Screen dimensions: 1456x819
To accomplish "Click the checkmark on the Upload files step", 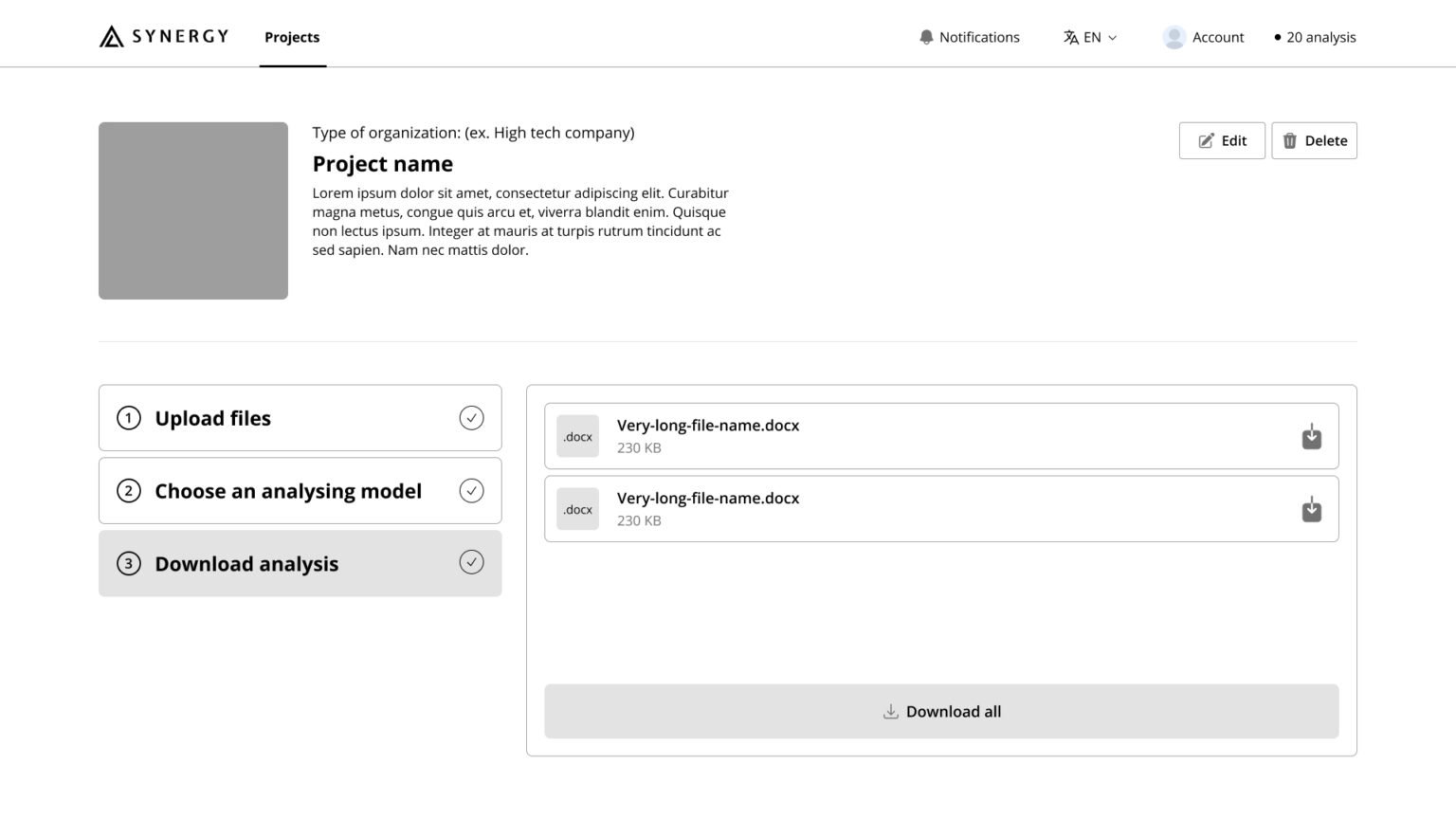I will click(x=471, y=417).
